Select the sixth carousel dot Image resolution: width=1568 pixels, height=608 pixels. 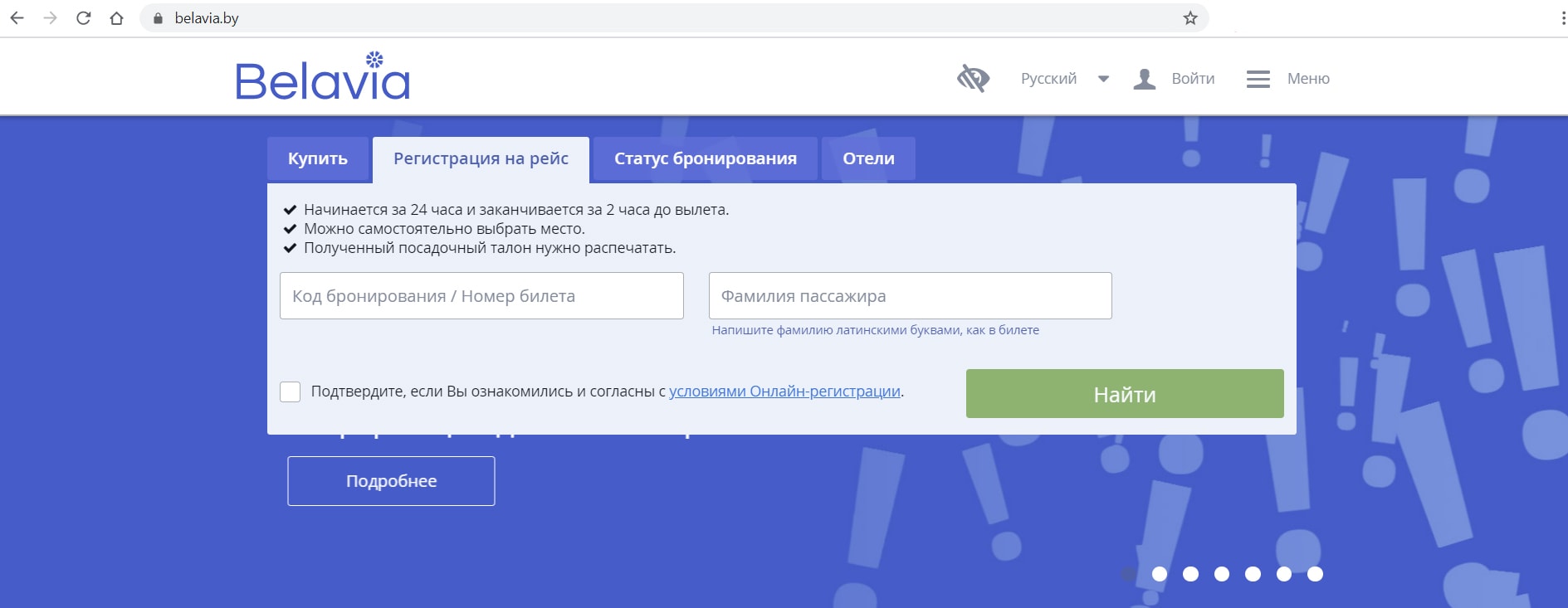[x=1284, y=574]
